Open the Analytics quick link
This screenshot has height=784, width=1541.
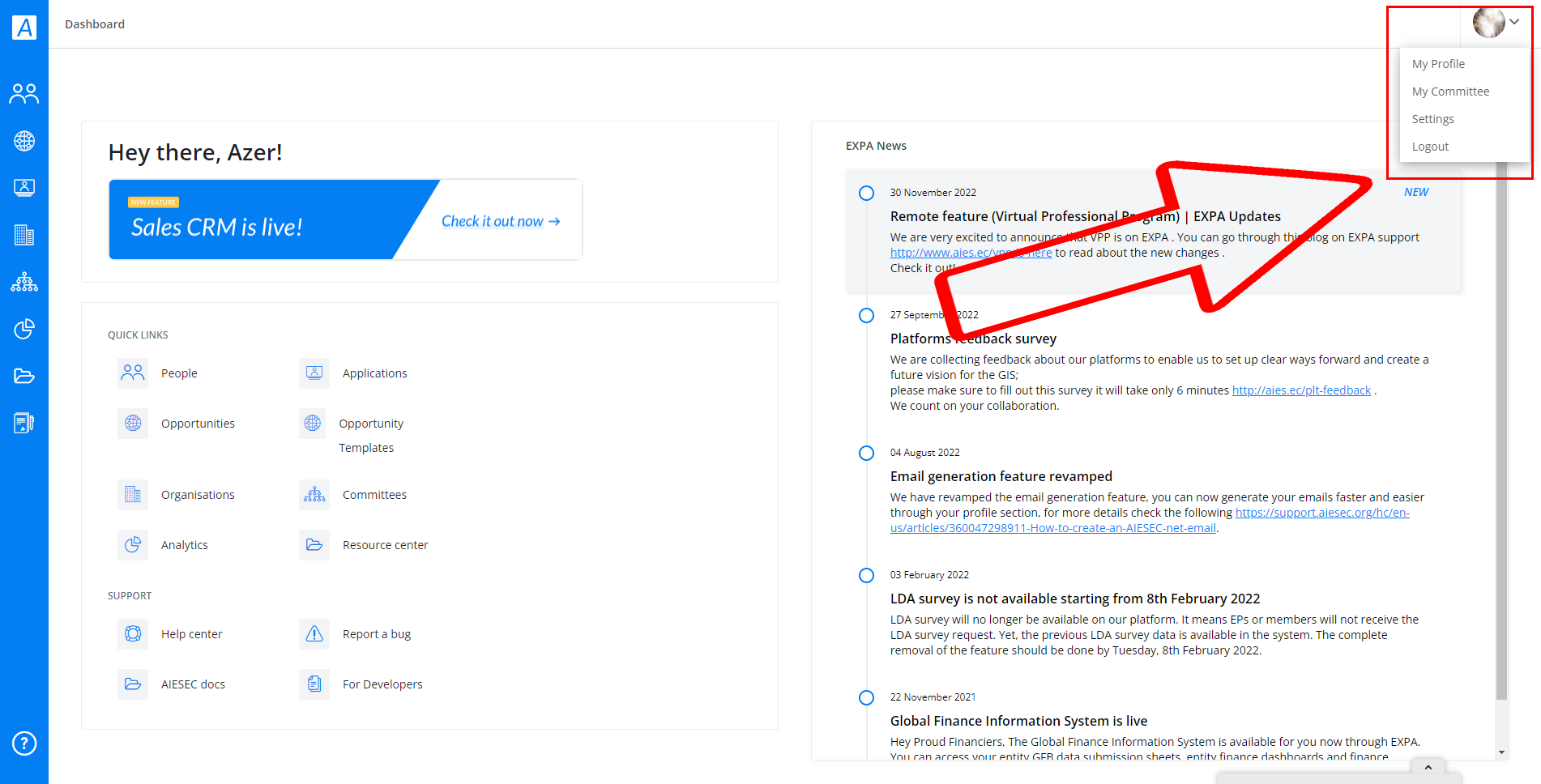coord(184,545)
